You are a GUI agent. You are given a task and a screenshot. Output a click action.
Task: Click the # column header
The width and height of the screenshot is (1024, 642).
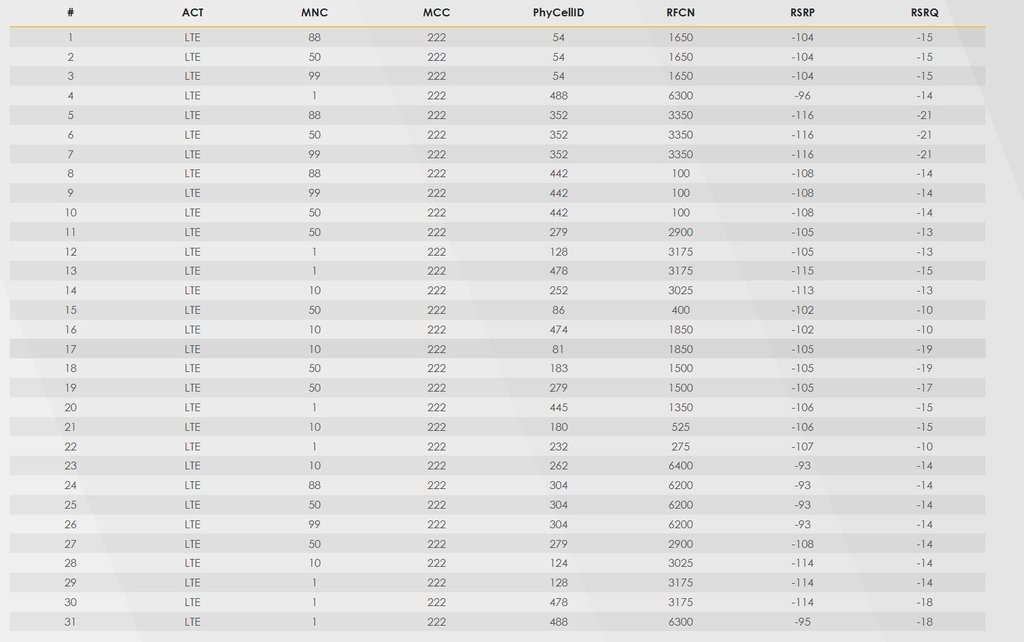click(x=70, y=13)
